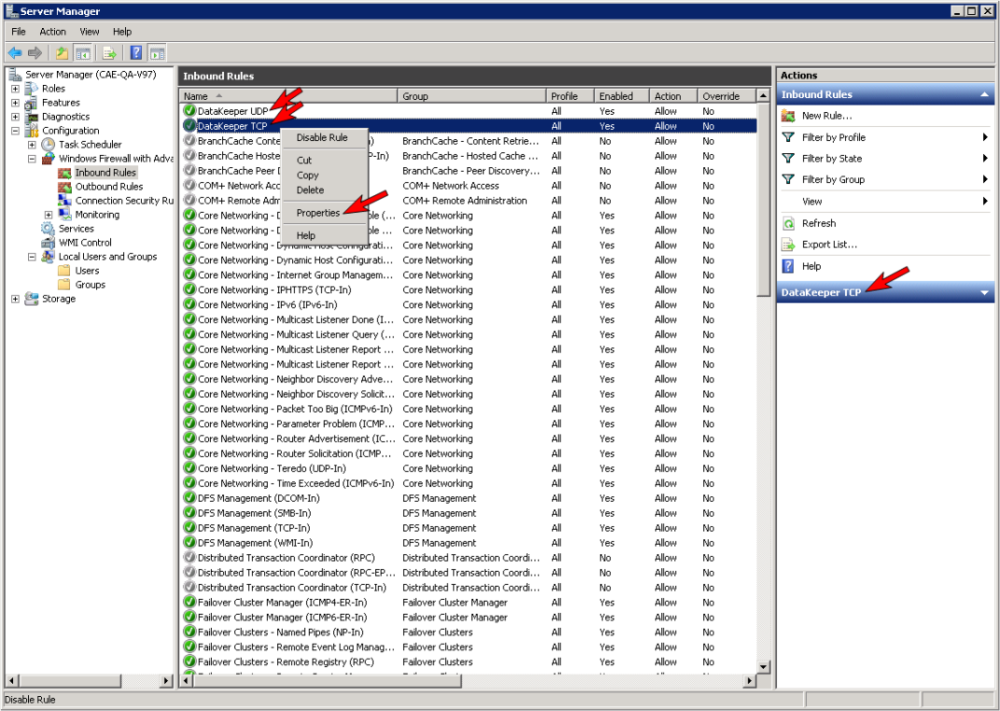Choose Copy from context menu
The height and width of the screenshot is (711, 1000).
point(324,175)
